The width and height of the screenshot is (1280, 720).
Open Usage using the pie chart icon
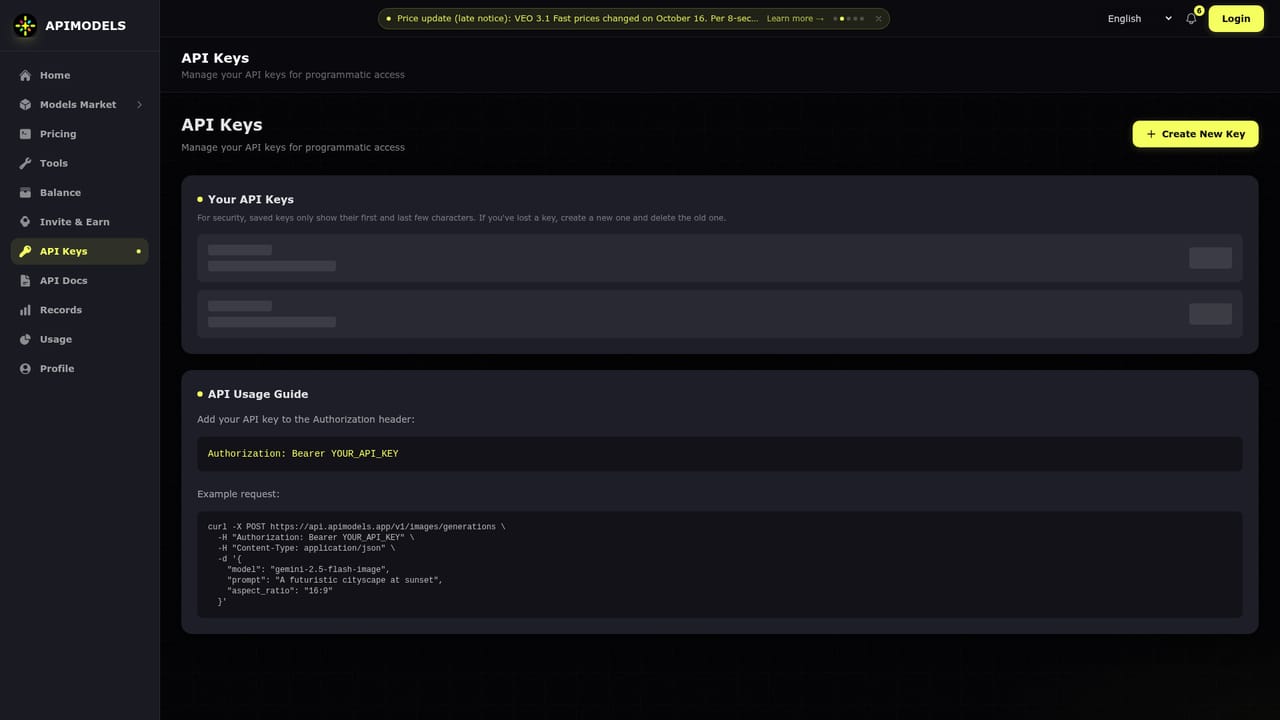coord(26,339)
